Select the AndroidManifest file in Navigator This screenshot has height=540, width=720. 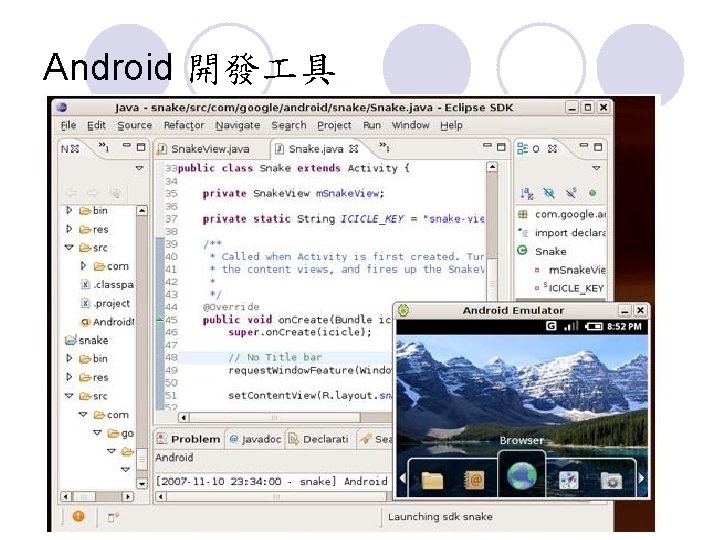point(107,322)
